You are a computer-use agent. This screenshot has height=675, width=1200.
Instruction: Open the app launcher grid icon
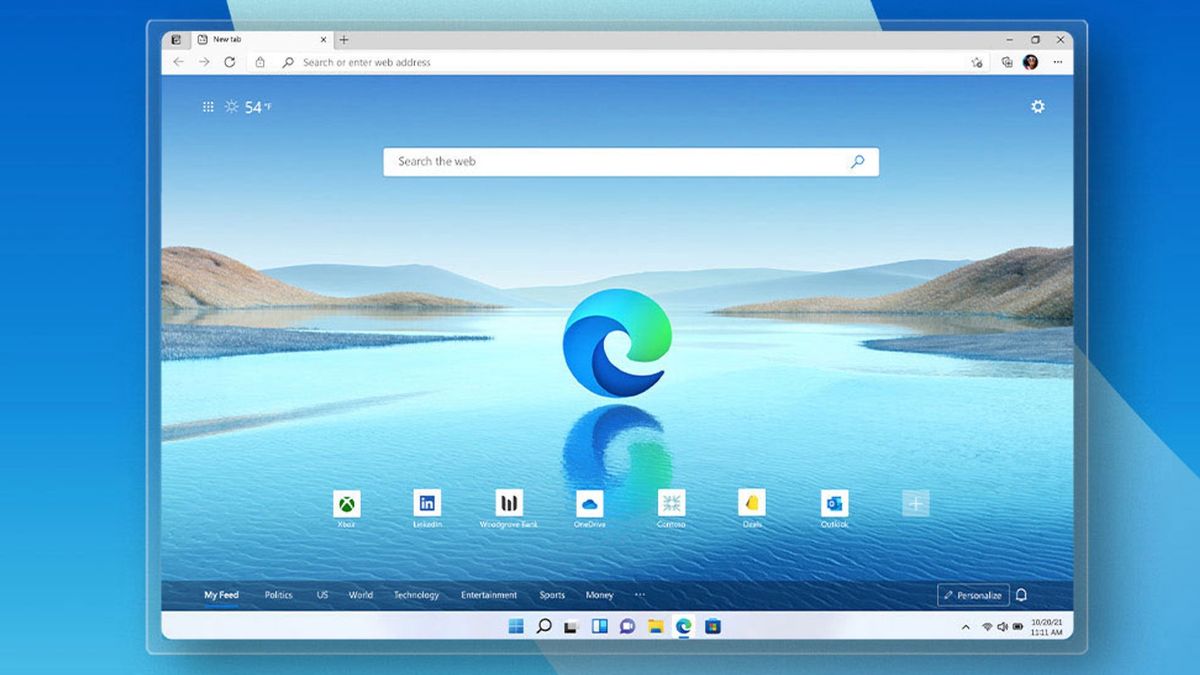click(208, 106)
